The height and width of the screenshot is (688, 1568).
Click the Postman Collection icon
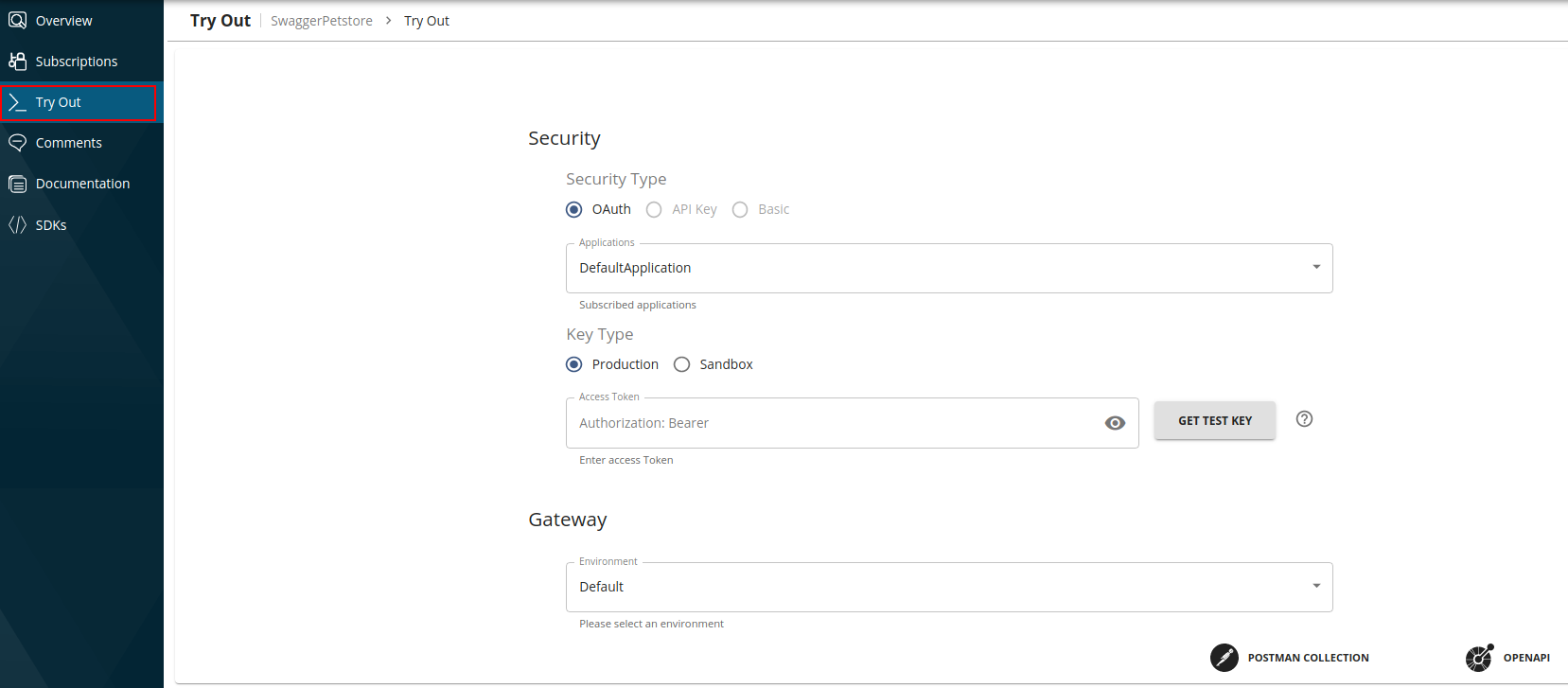[x=1224, y=657]
